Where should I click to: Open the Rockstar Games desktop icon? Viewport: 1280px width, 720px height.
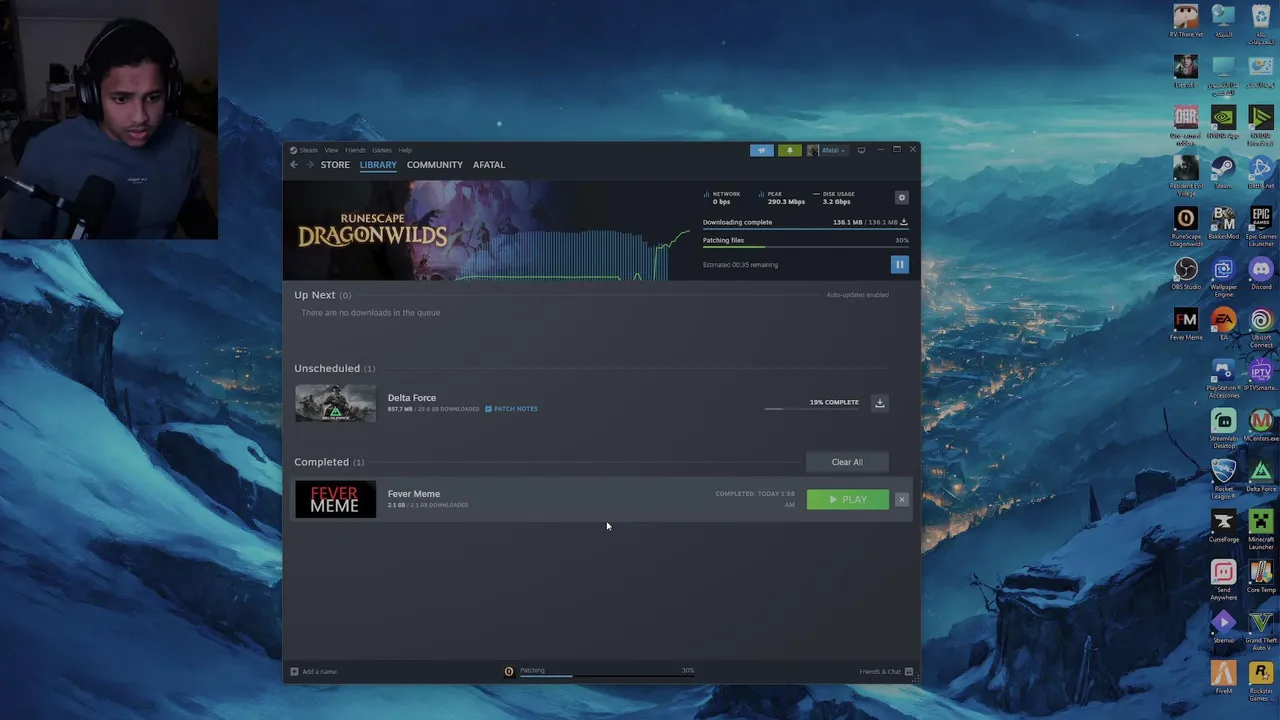pyautogui.click(x=1261, y=680)
